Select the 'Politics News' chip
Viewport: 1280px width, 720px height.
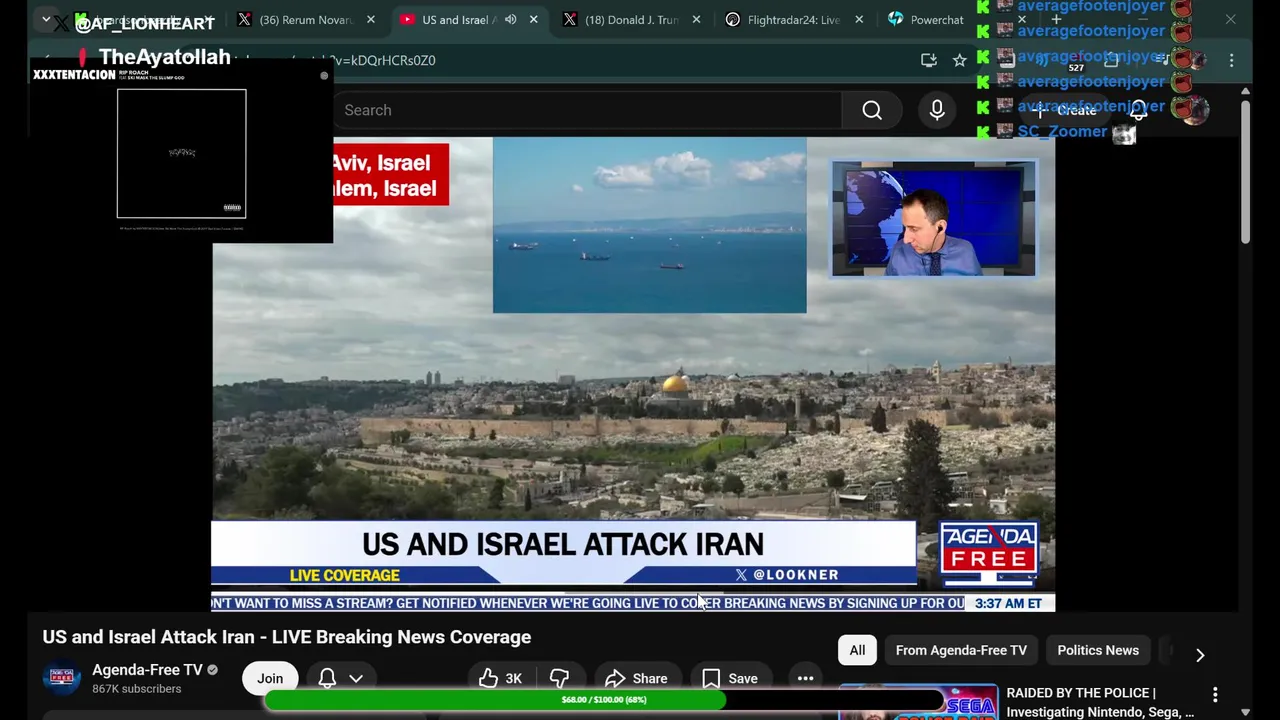click(1098, 650)
